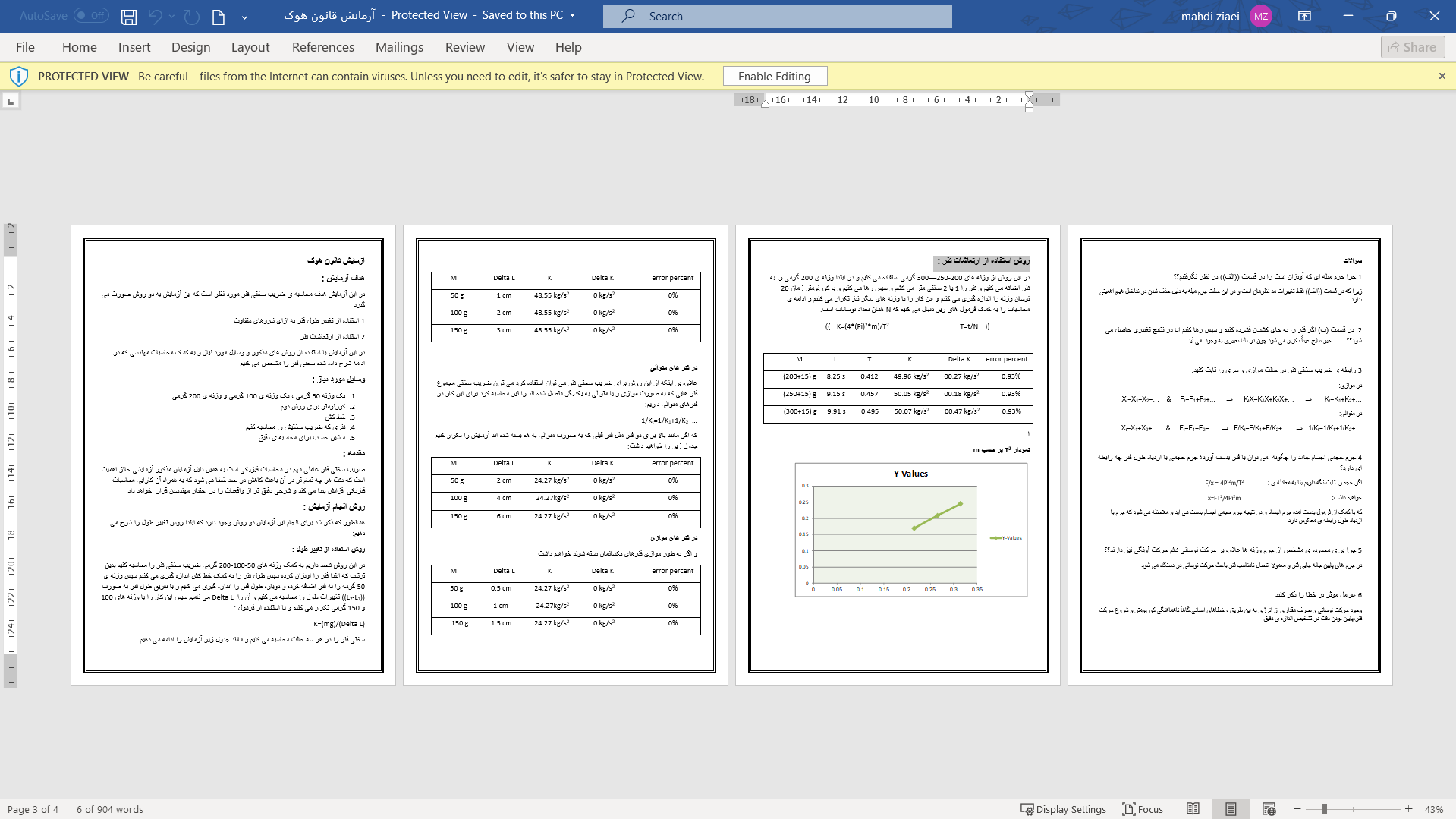This screenshot has height=819, width=1456.
Task: Click the zoom out minus button
Action: [x=1297, y=809]
